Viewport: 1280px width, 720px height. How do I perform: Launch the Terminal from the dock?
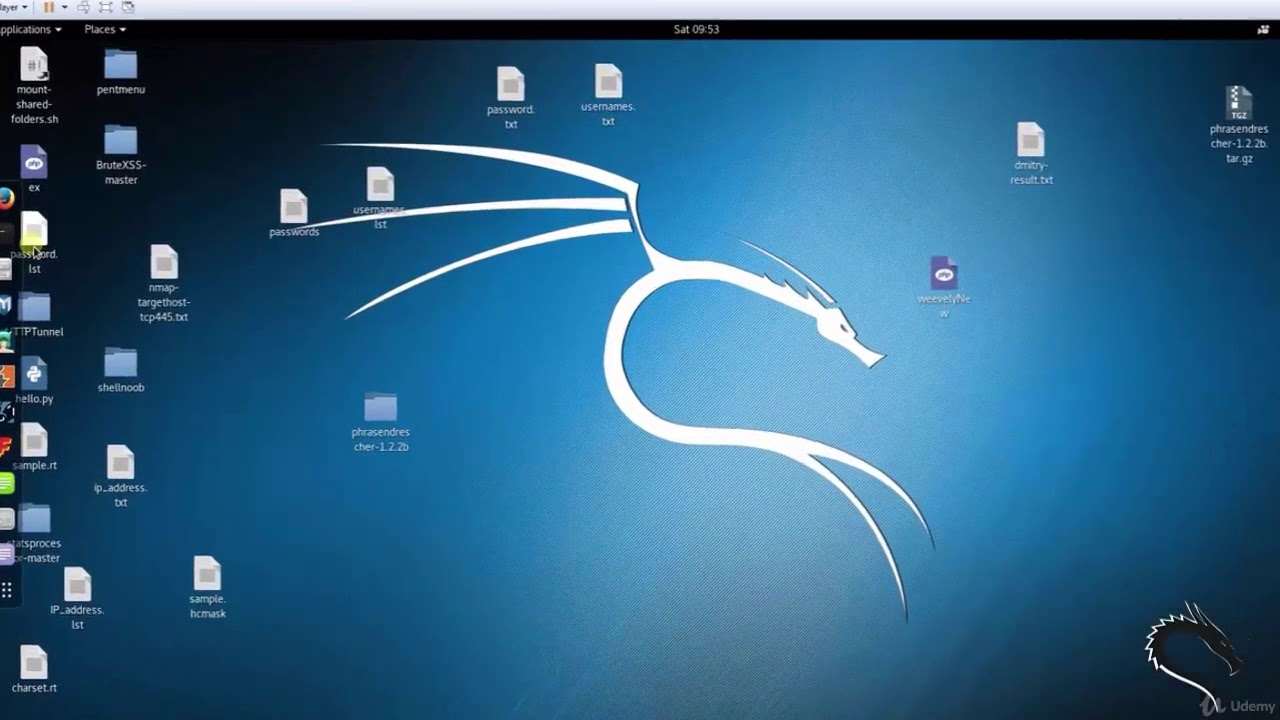click(x=5, y=232)
